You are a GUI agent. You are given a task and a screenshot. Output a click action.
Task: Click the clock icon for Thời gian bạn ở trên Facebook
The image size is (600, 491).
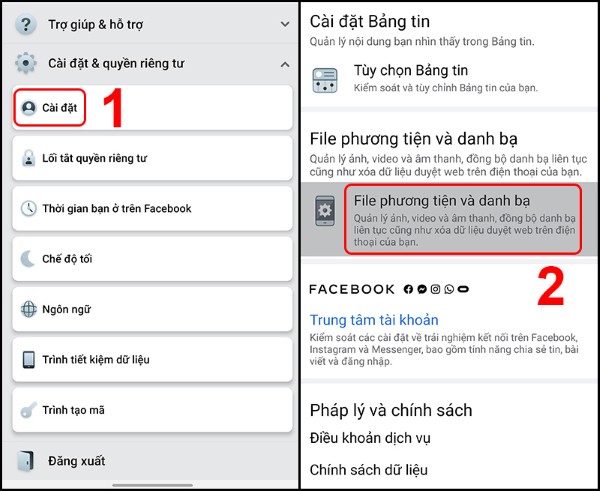coord(28,209)
